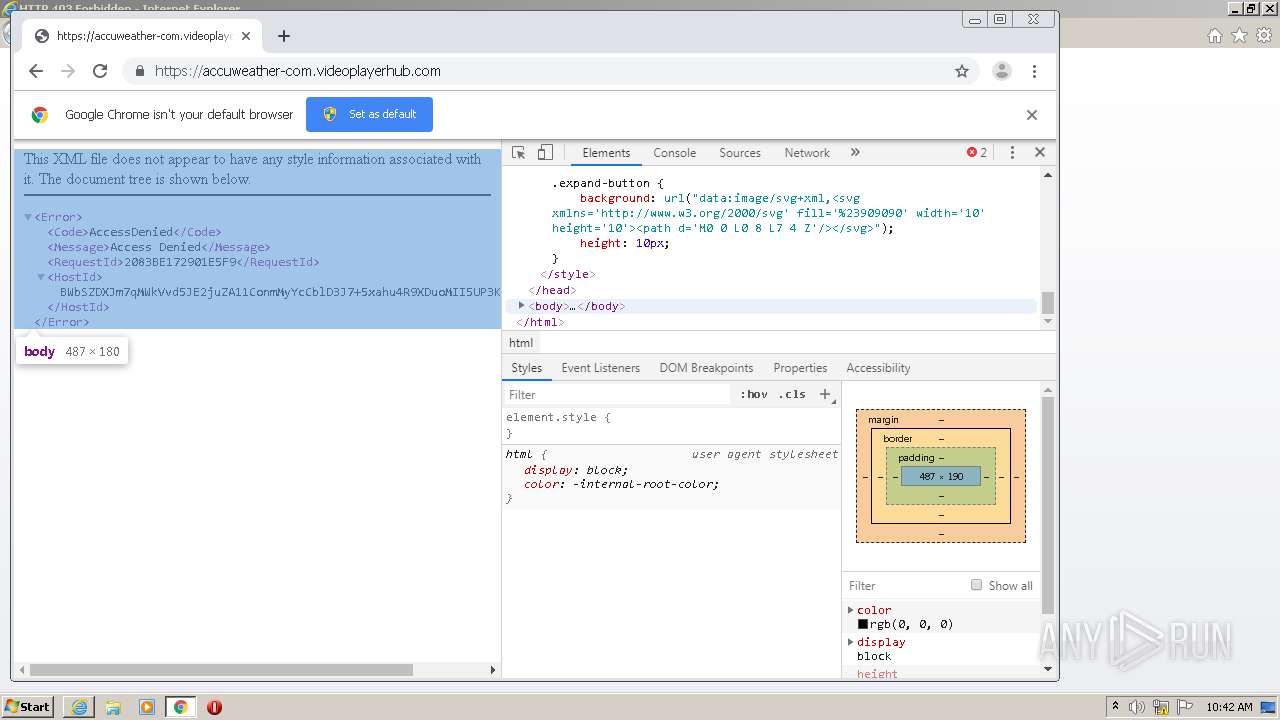
Task: Open the IE tools gear icon
Action: [1264, 35]
